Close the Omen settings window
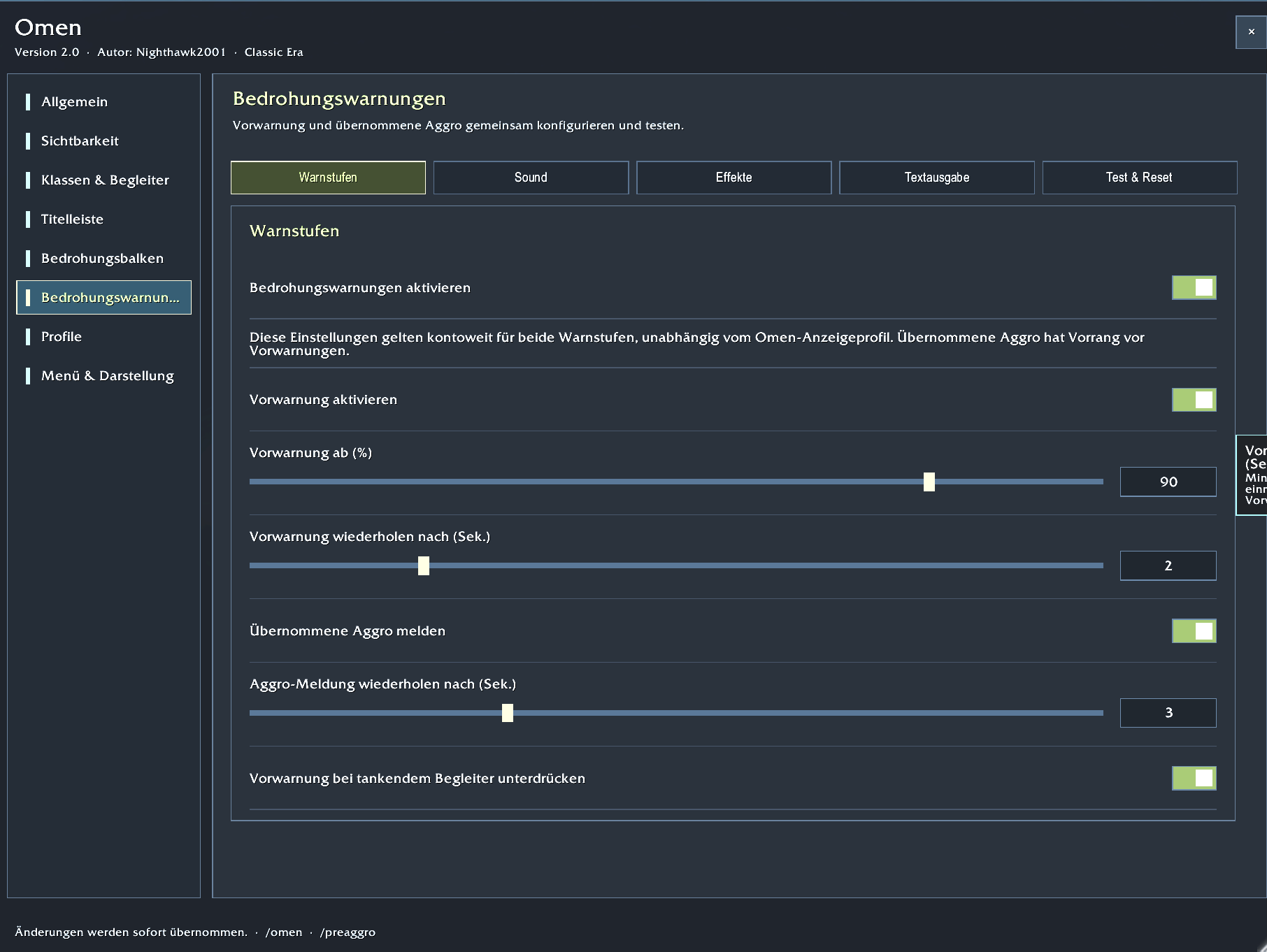Image resolution: width=1267 pixels, height=952 pixels. (x=1251, y=32)
